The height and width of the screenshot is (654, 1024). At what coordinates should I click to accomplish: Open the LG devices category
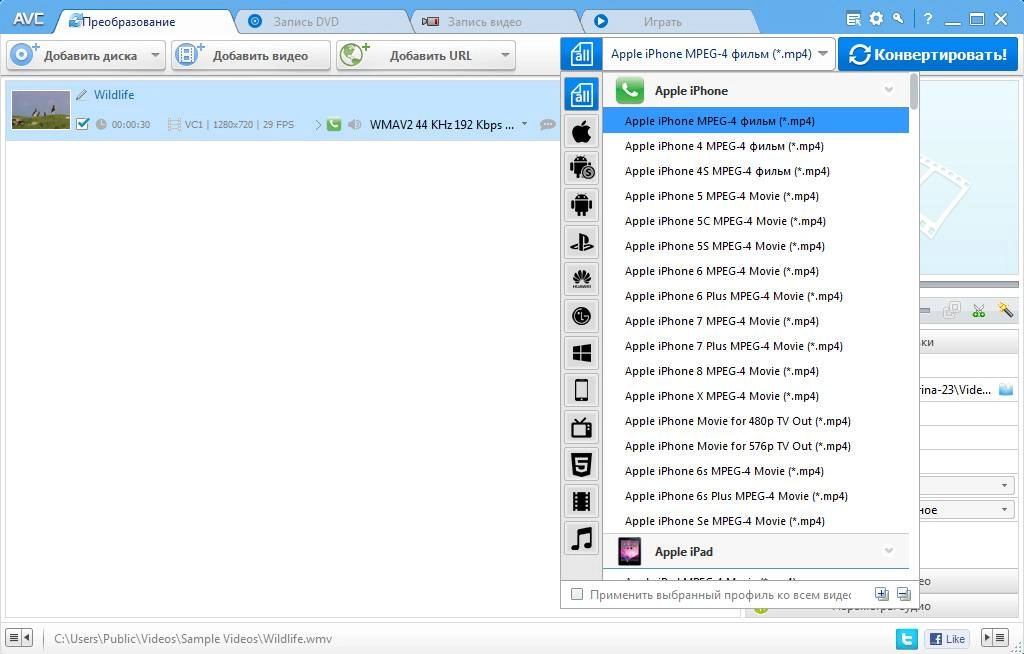[581, 317]
